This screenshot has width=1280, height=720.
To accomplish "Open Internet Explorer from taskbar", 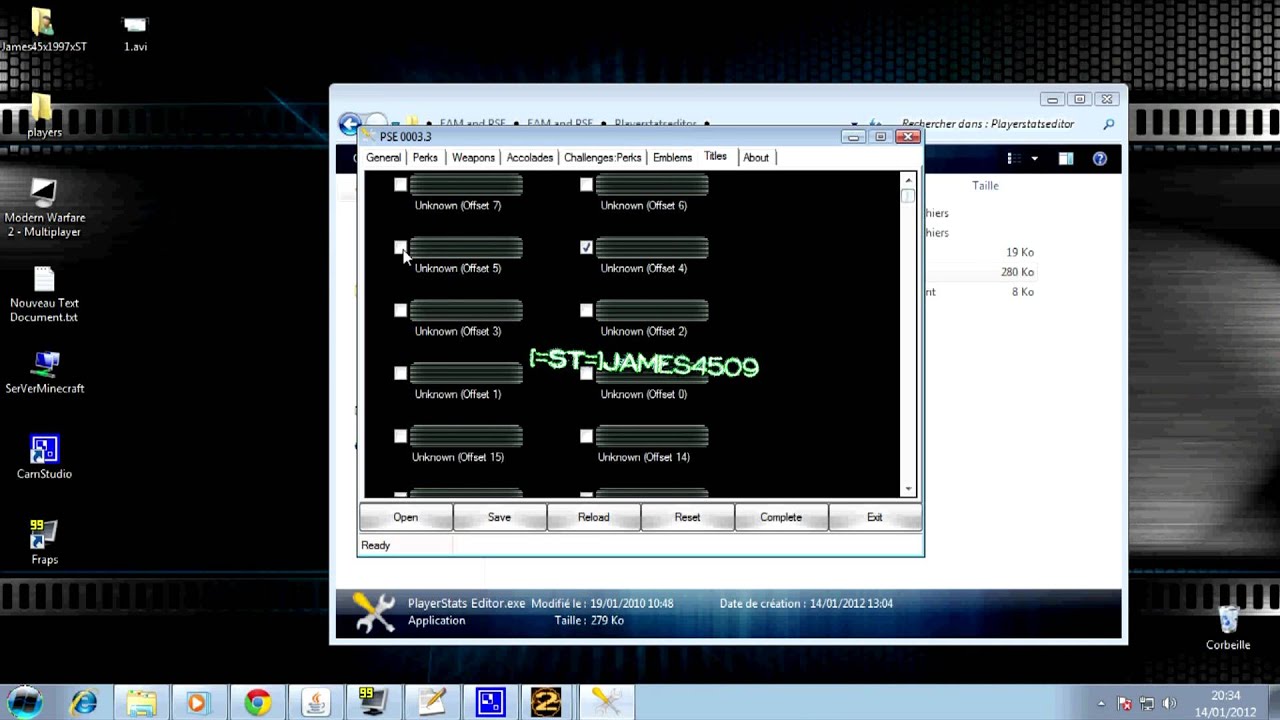I will 84,703.
